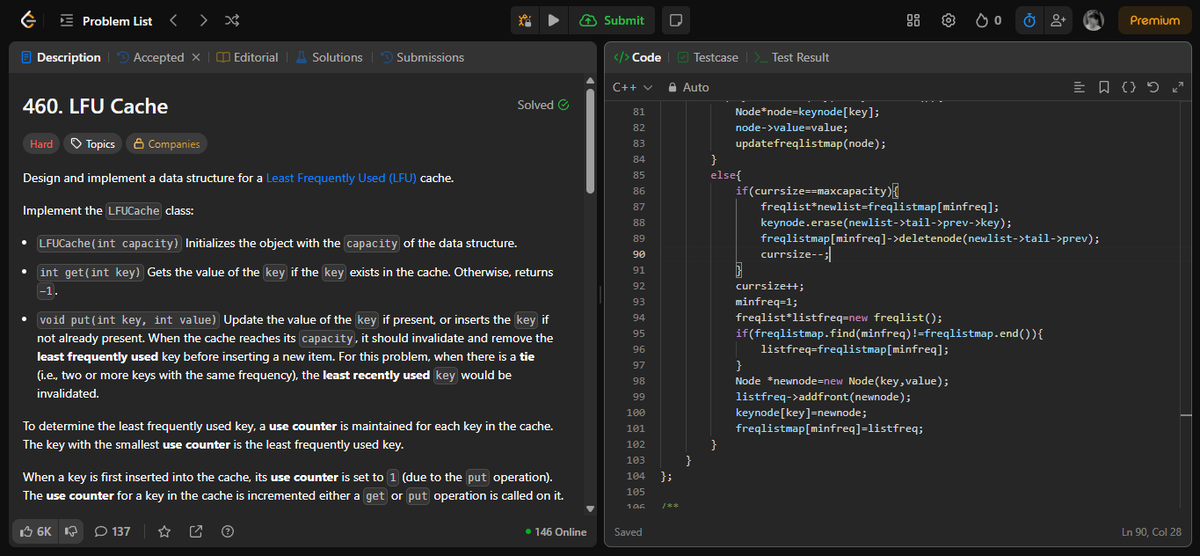Pick a random problem with shuffle icon
Viewport: 1200px width, 556px height.
233,20
